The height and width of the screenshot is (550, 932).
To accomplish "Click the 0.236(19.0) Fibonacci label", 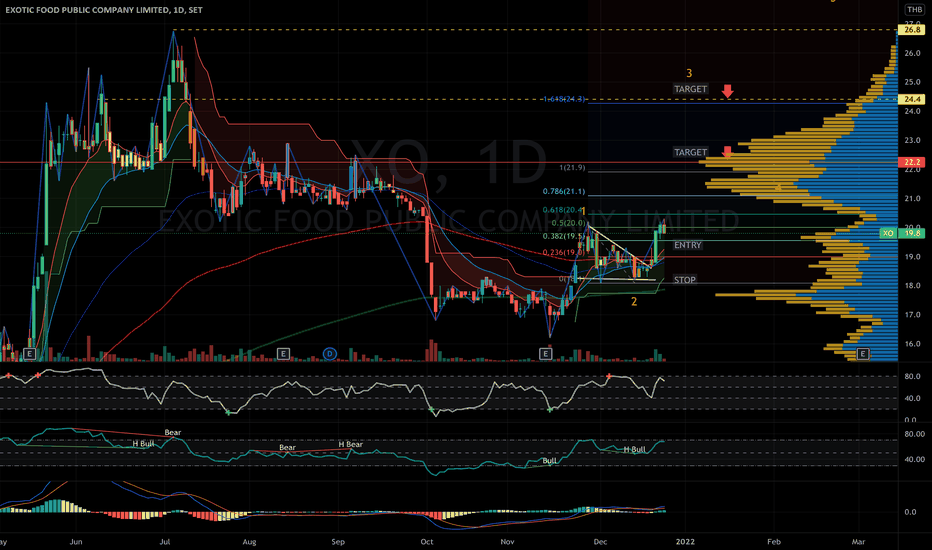I will coord(563,253).
